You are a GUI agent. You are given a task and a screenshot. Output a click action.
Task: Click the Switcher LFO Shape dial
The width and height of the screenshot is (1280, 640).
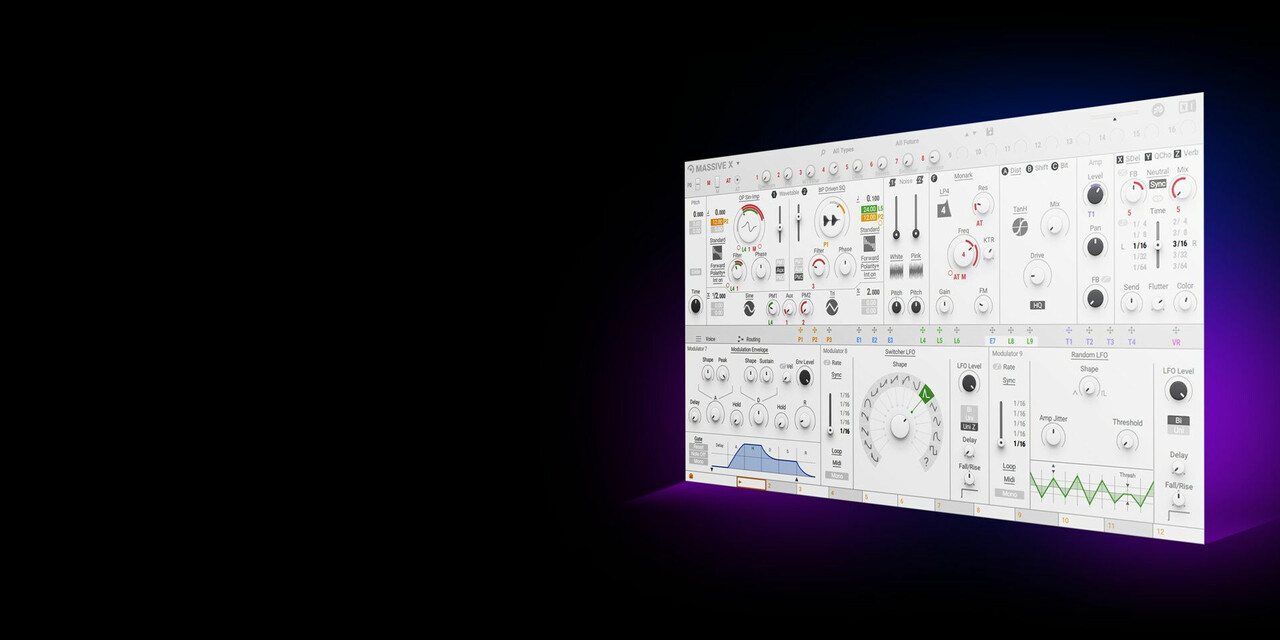tap(900, 425)
